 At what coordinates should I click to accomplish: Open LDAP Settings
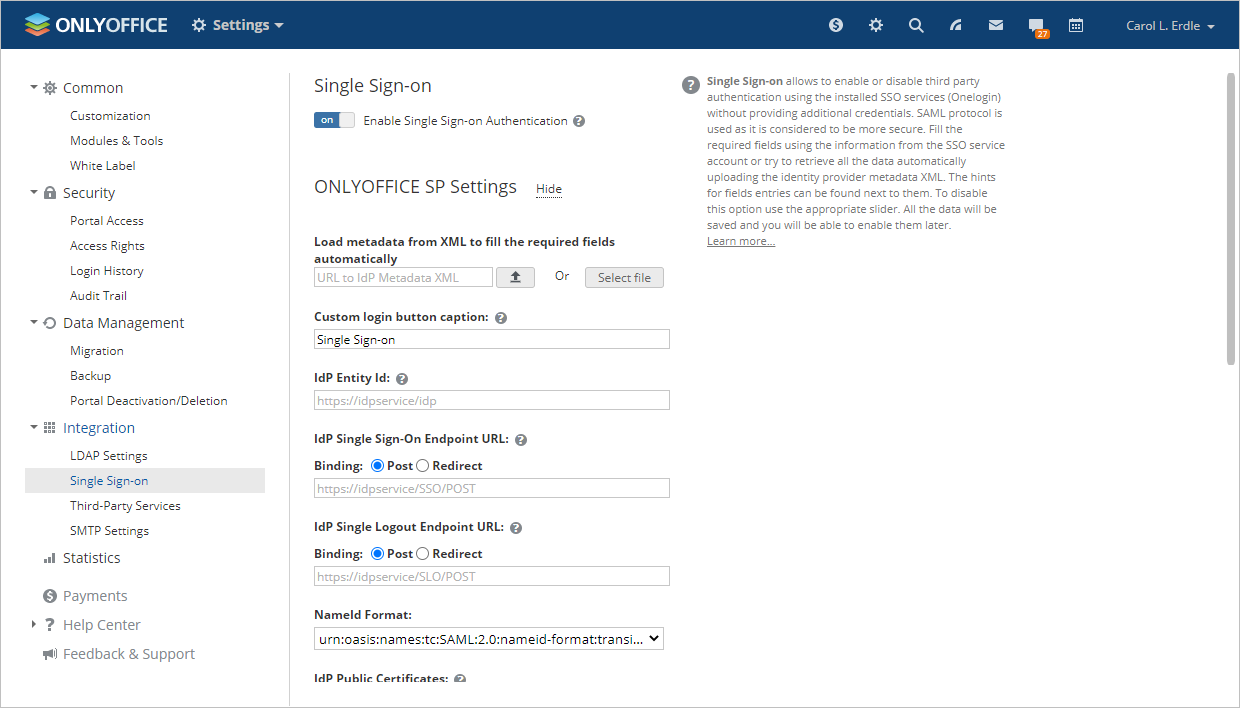pyautogui.click(x=109, y=456)
